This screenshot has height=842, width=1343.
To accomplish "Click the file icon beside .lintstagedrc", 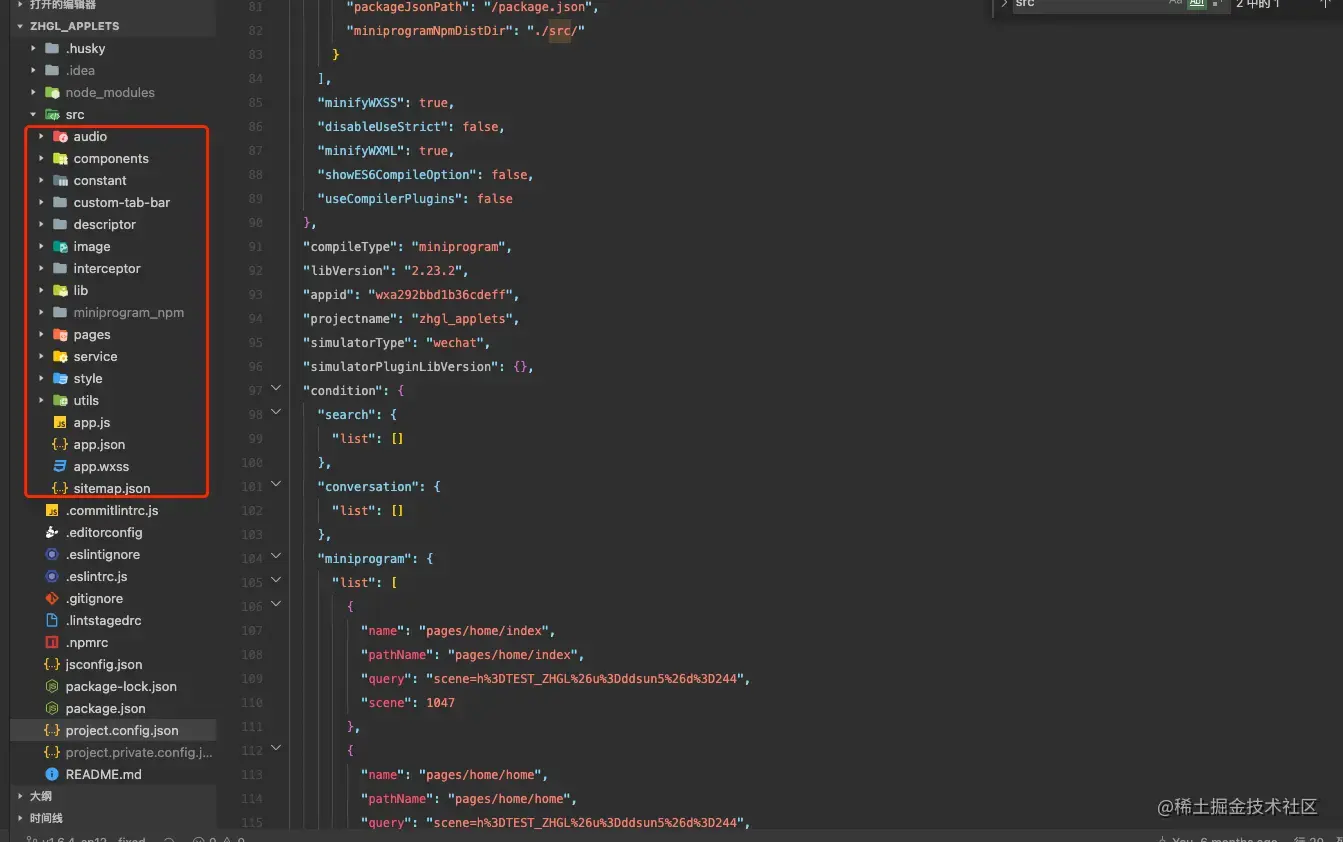I will point(52,620).
